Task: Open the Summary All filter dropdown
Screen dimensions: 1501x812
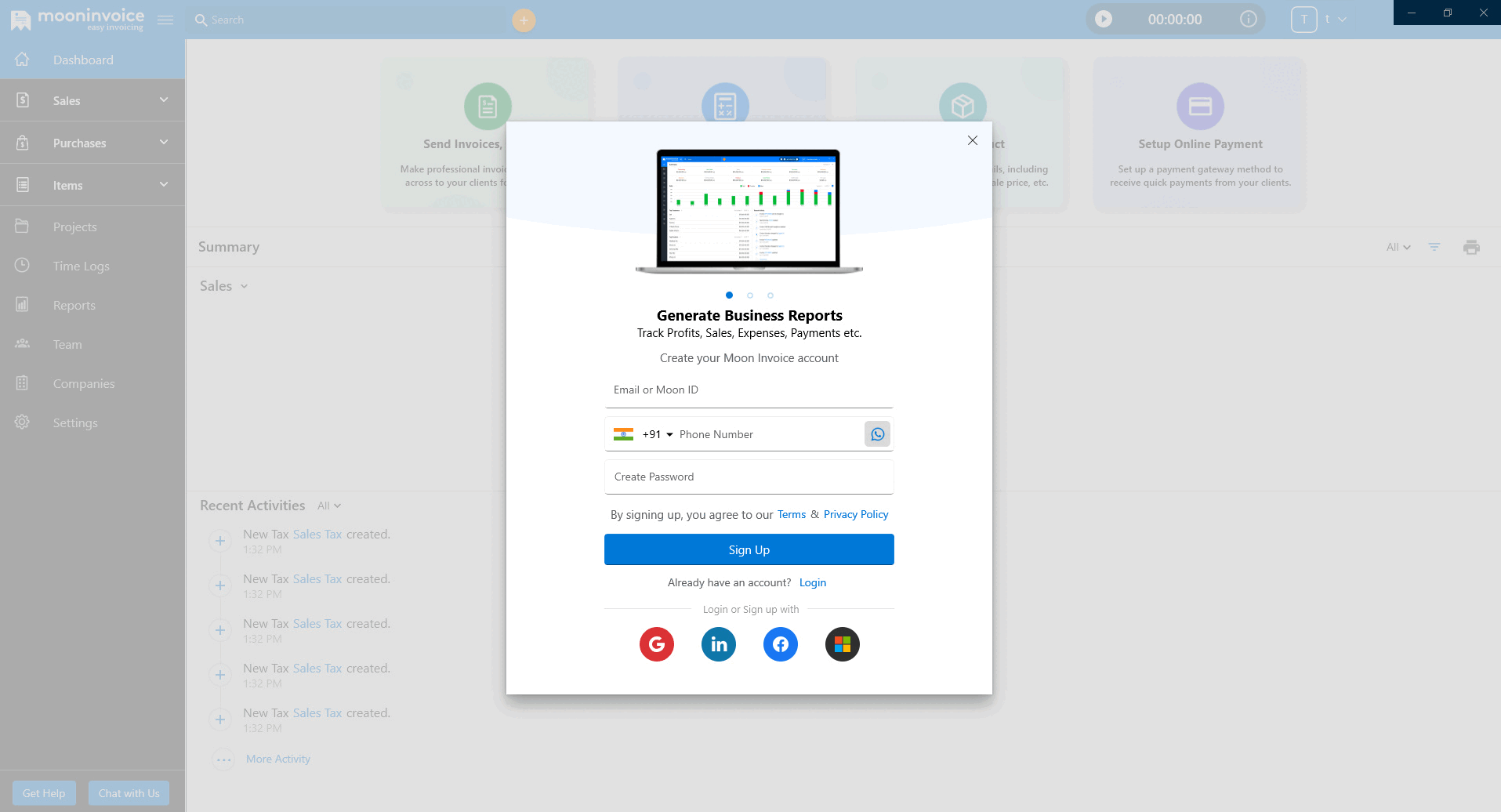Action: [1398, 247]
